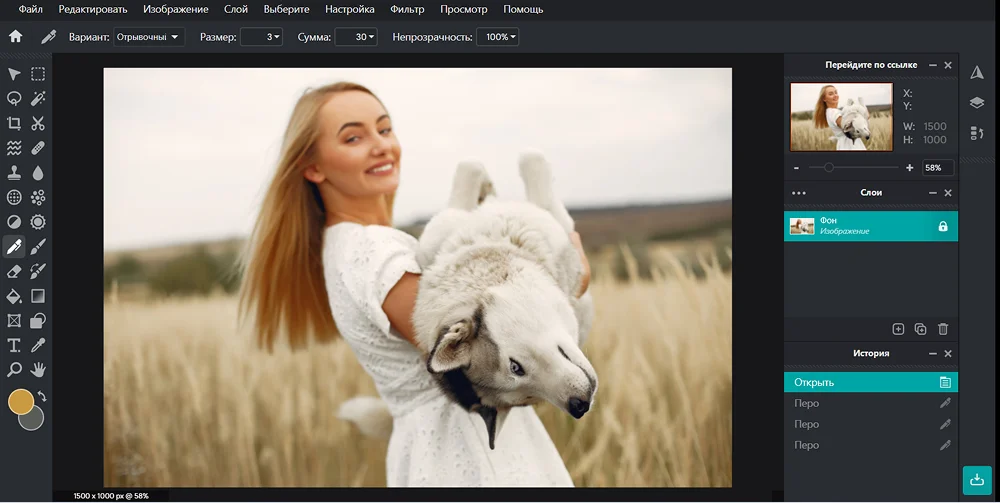Image resolution: width=1000 pixels, height=503 pixels.
Task: Select the Text tool
Action: [14, 345]
